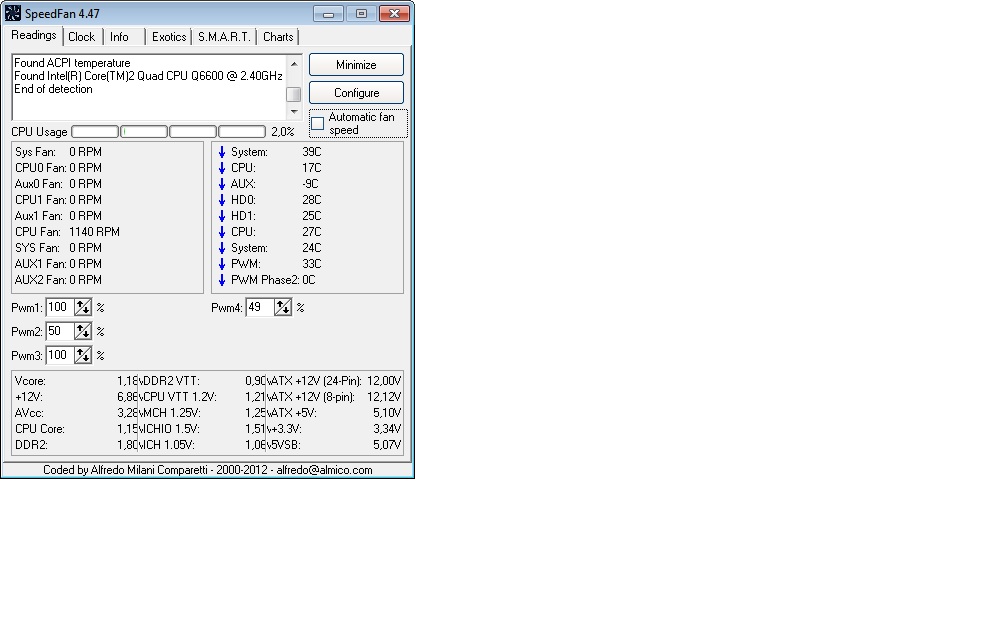
Task: Click the 'CPU Core' voltage reading
Action: pos(76,429)
